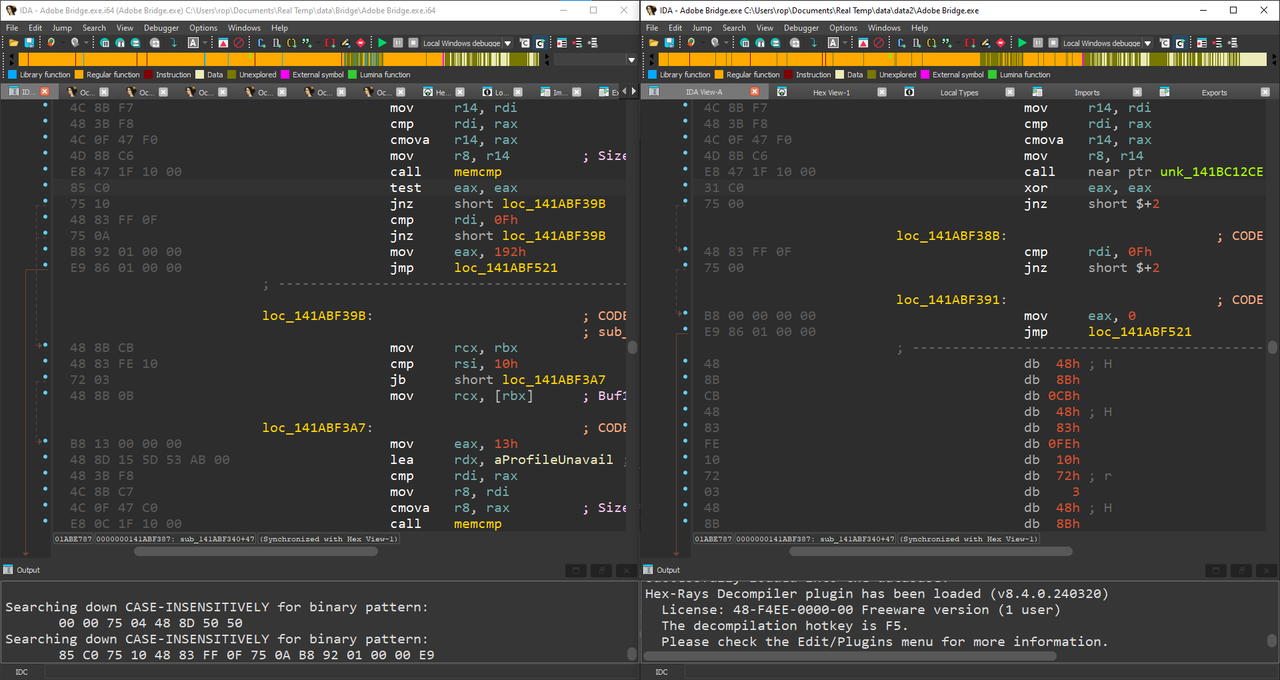Click the pencil edit icon in left toolbar
Screen dimensions: 1280x680
[345, 43]
